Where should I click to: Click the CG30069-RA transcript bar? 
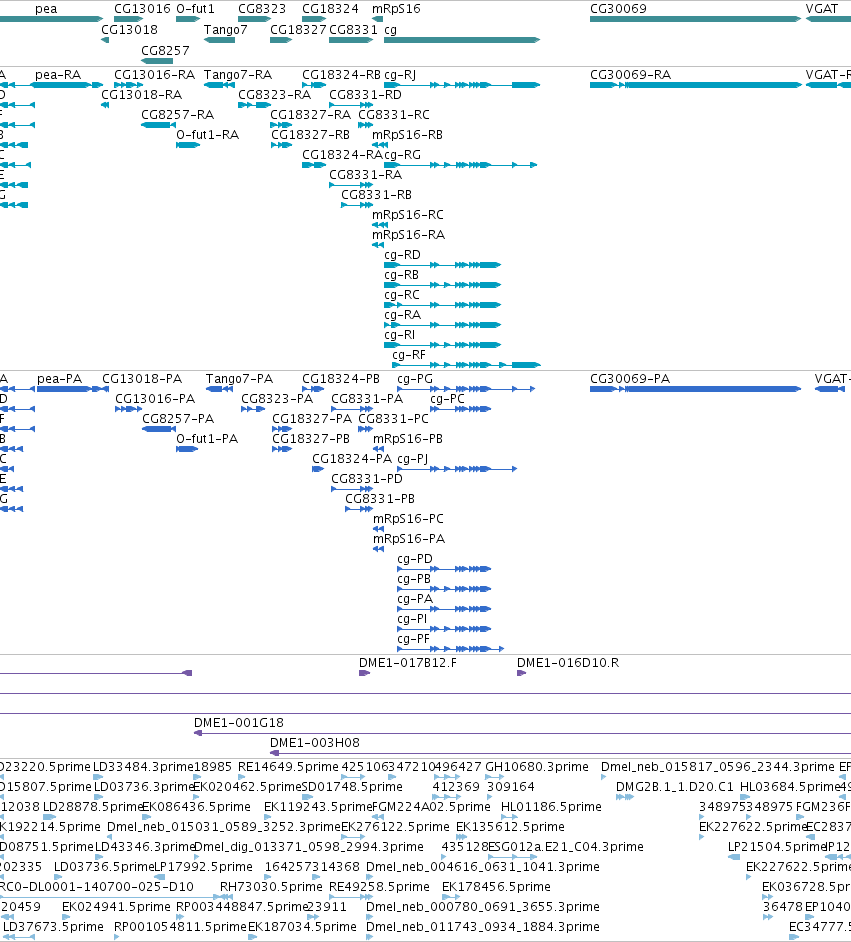tap(695, 85)
